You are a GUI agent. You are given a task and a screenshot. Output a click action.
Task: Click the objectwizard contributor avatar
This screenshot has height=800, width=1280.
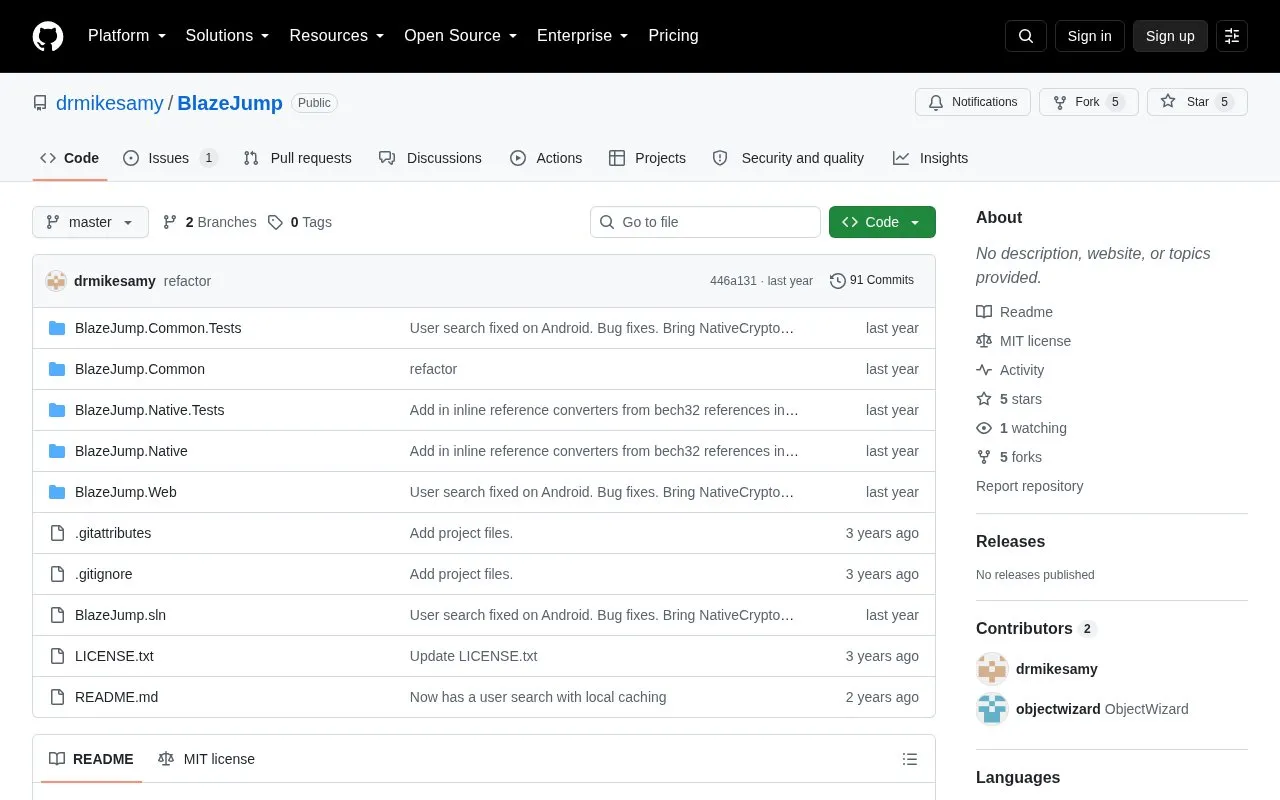point(992,709)
